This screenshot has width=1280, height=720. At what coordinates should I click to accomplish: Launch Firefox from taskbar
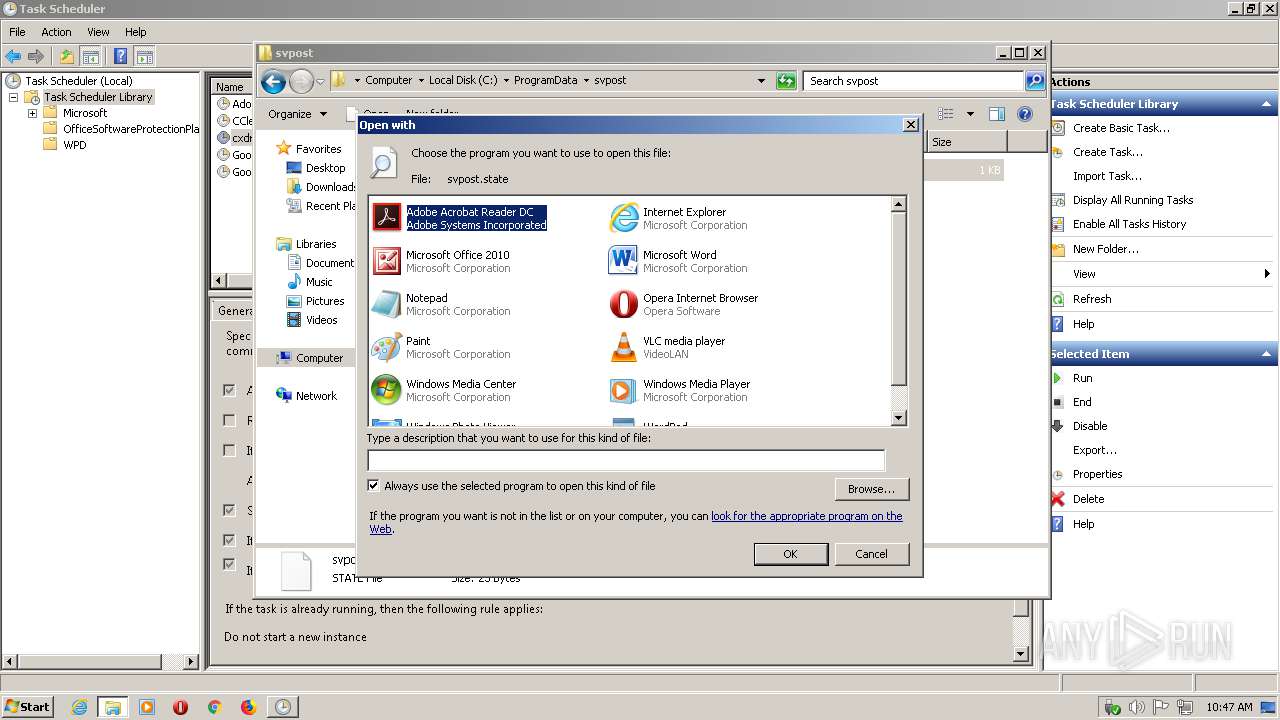[248, 707]
